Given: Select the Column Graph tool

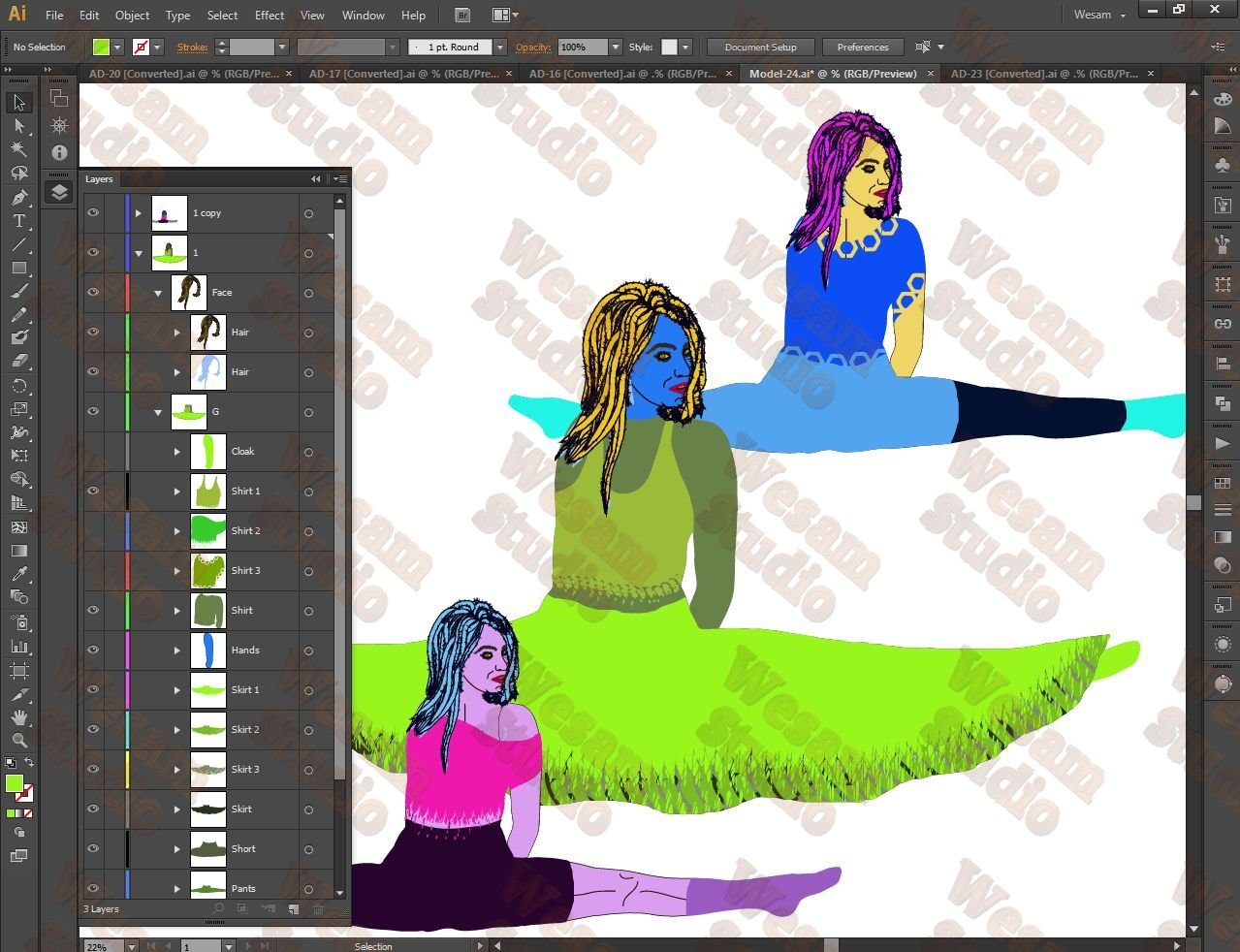Looking at the screenshot, I should click(x=18, y=646).
